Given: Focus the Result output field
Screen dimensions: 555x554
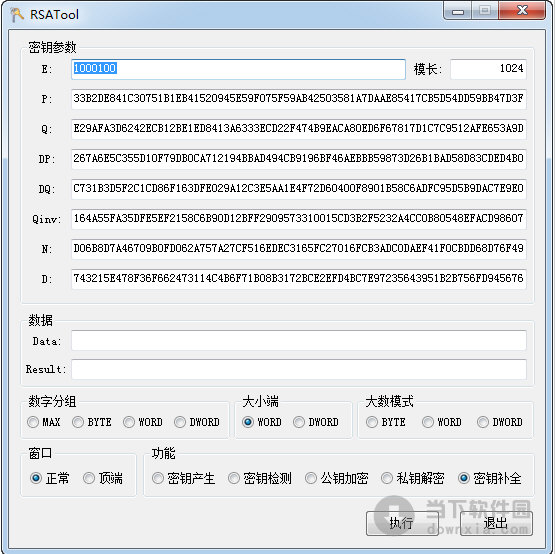Looking at the screenshot, I should pos(299,369).
